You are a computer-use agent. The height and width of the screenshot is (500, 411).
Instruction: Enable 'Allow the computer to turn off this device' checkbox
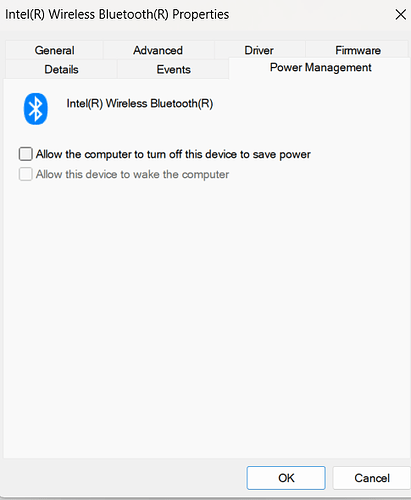tap(26, 154)
